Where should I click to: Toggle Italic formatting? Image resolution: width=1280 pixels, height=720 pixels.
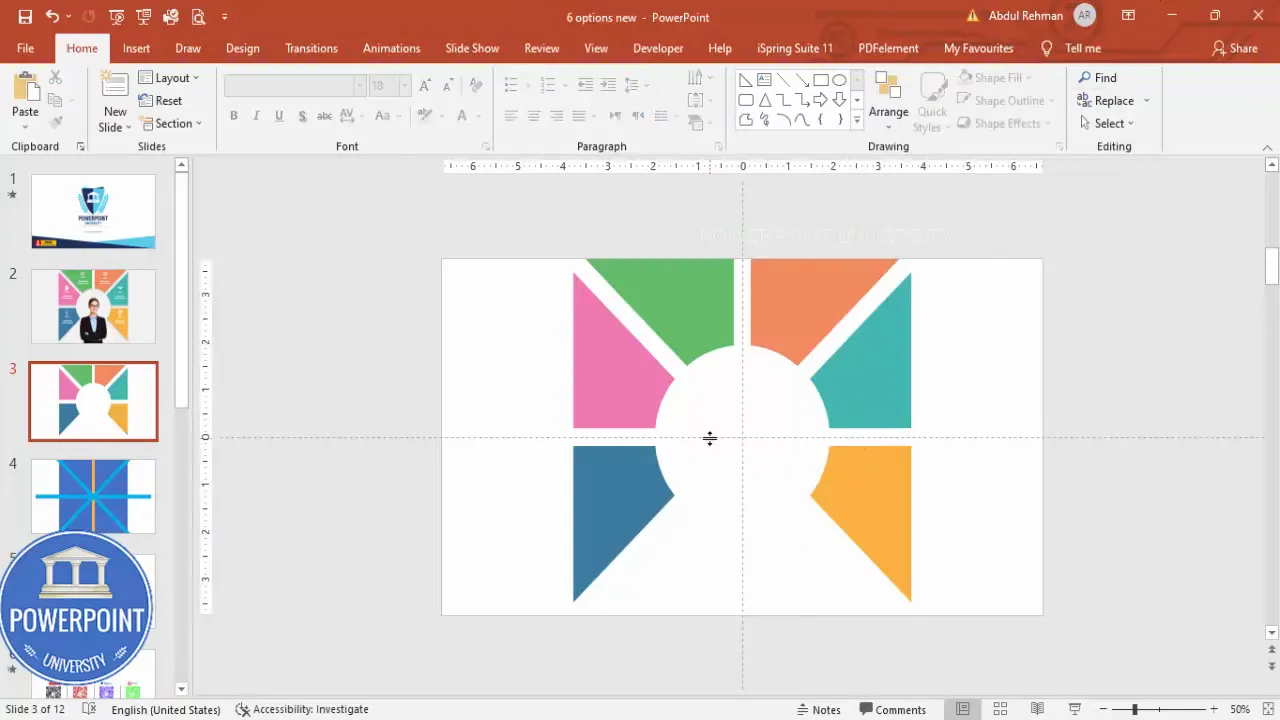coord(256,116)
